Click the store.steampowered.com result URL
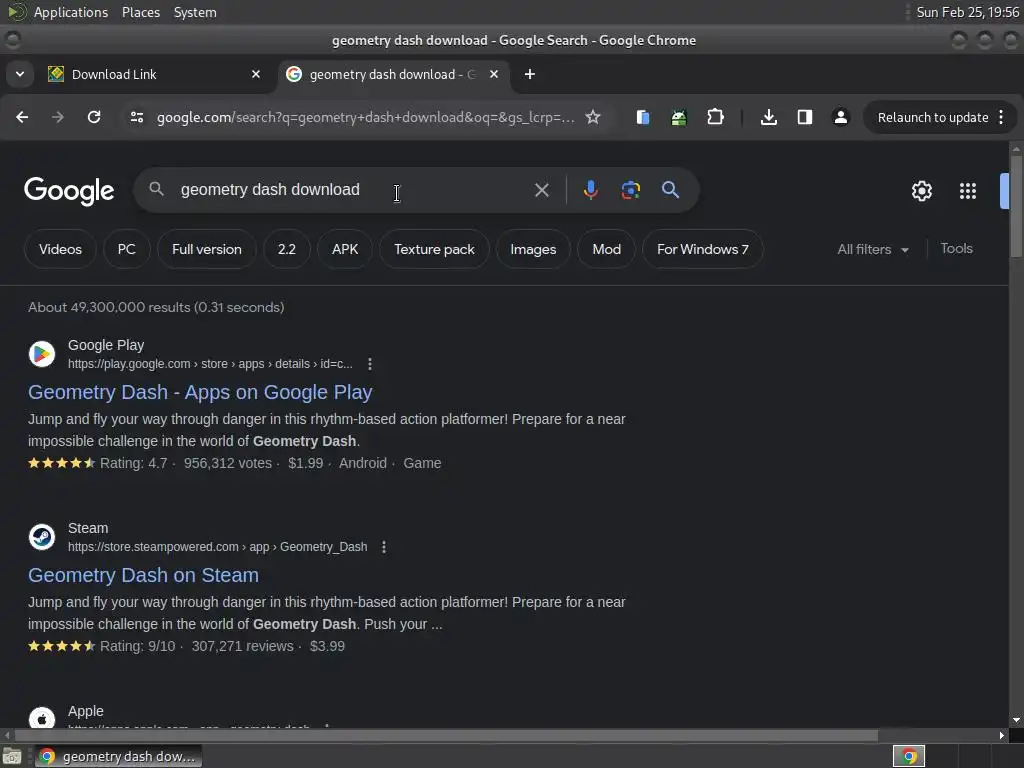 [217, 547]
